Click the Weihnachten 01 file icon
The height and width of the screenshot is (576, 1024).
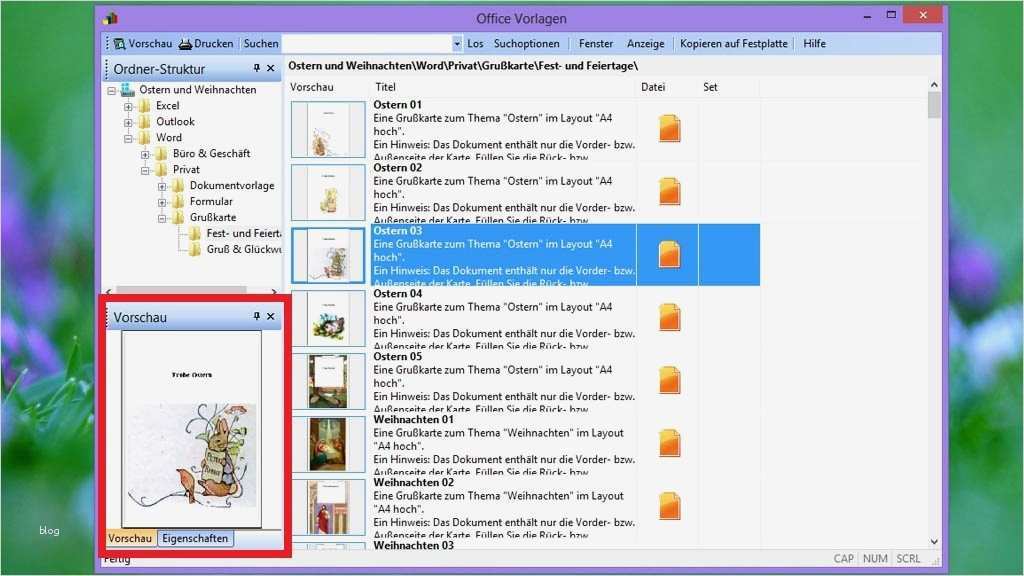(x=669, y=443)
